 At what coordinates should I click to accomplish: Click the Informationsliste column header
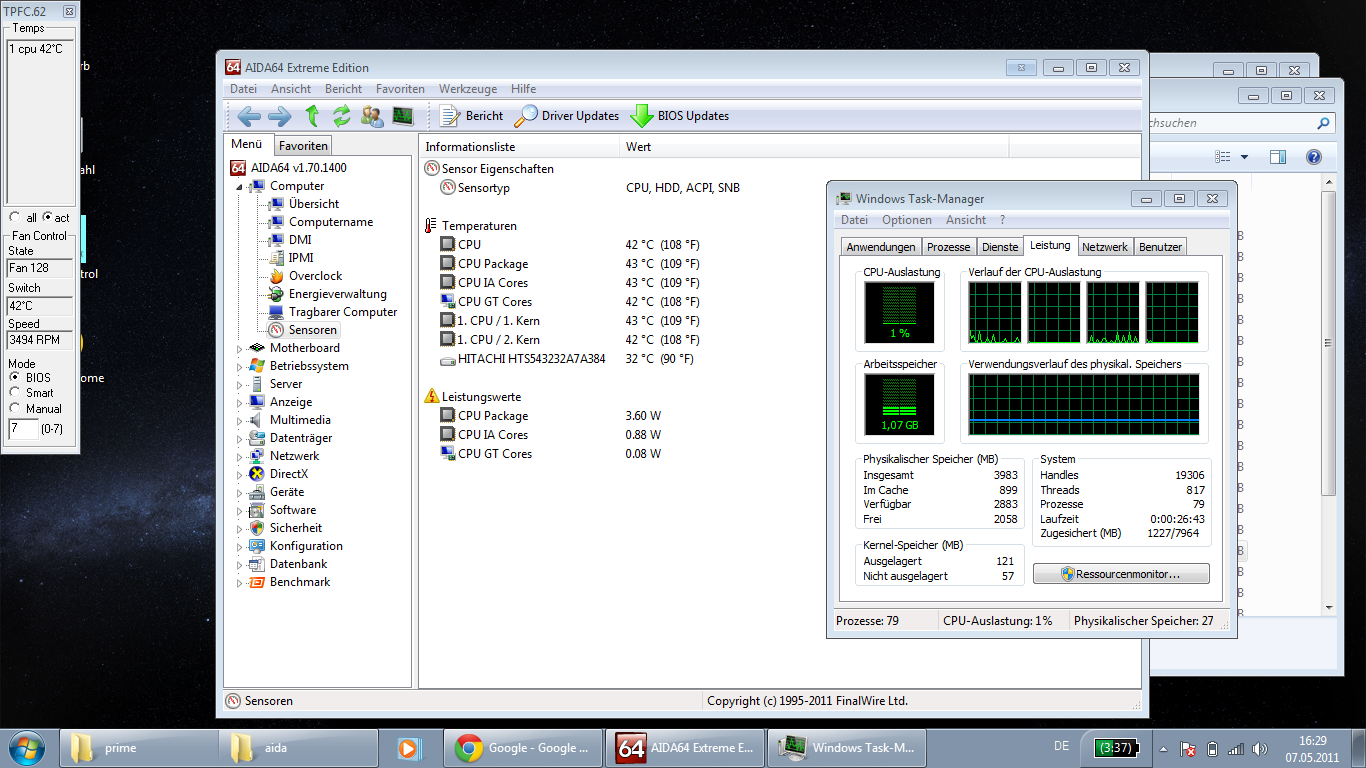coord(519,147)
